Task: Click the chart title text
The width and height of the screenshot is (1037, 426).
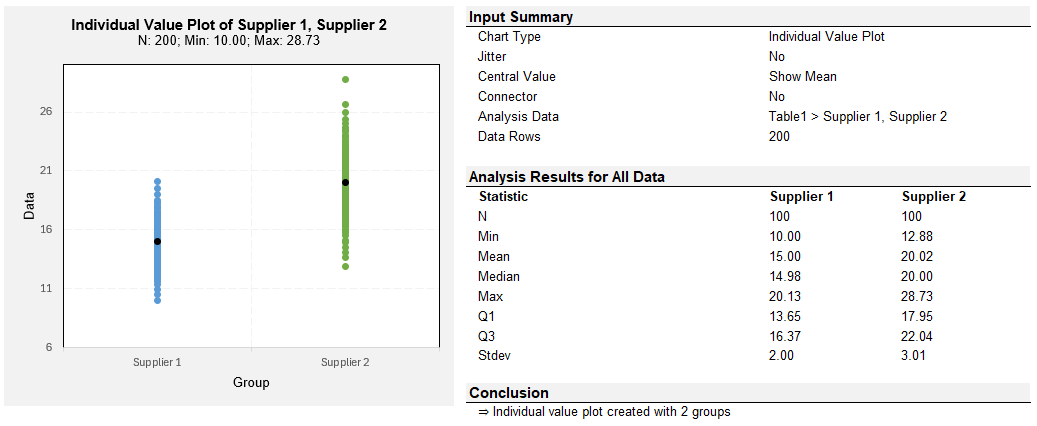Action: [229, 25]
